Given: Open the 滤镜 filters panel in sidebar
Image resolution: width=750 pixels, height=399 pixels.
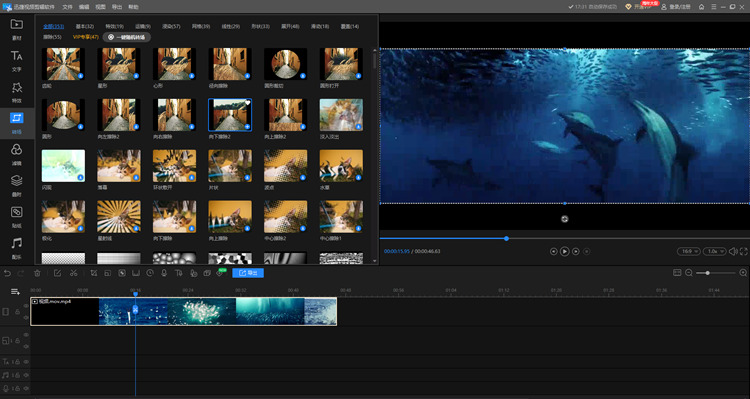Looking at the screenshot, I should point(17,154).
